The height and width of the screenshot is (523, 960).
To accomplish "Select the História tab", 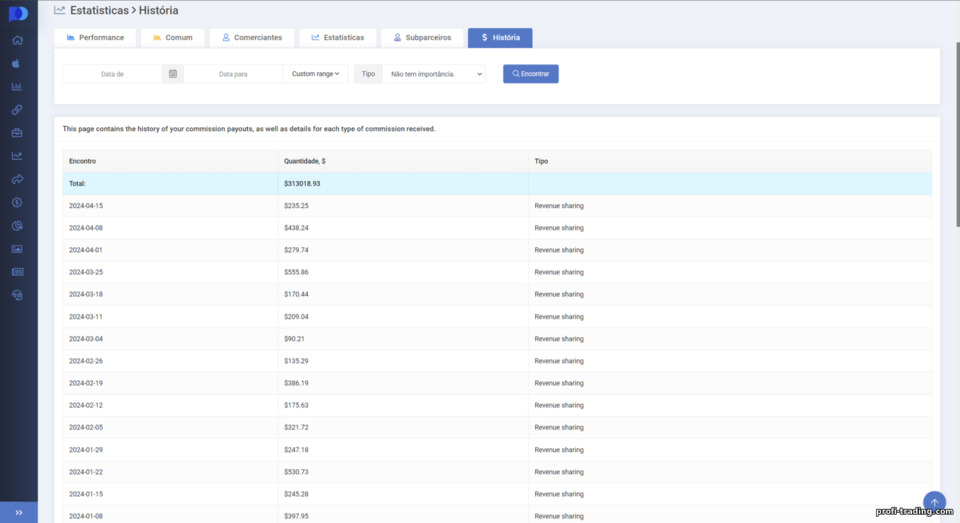I will pos(500,37).
